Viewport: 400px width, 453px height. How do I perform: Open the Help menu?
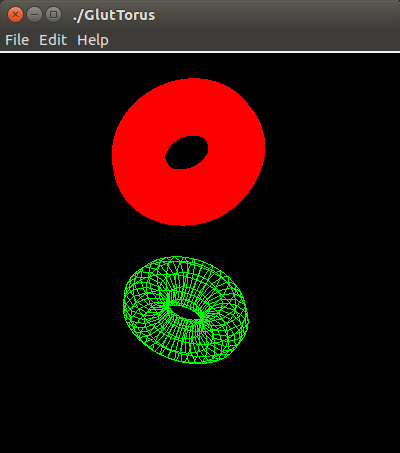click(93, 40)
